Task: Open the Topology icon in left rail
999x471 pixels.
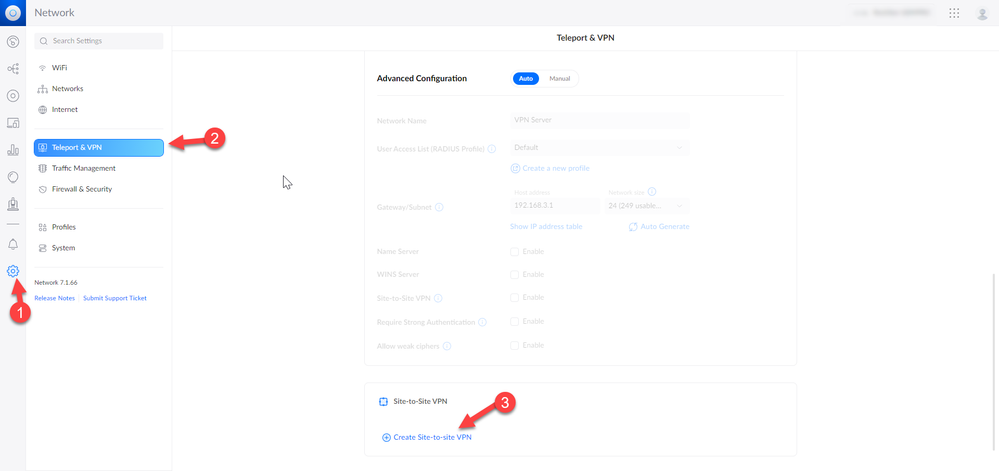Action: (x=13, y=69)
